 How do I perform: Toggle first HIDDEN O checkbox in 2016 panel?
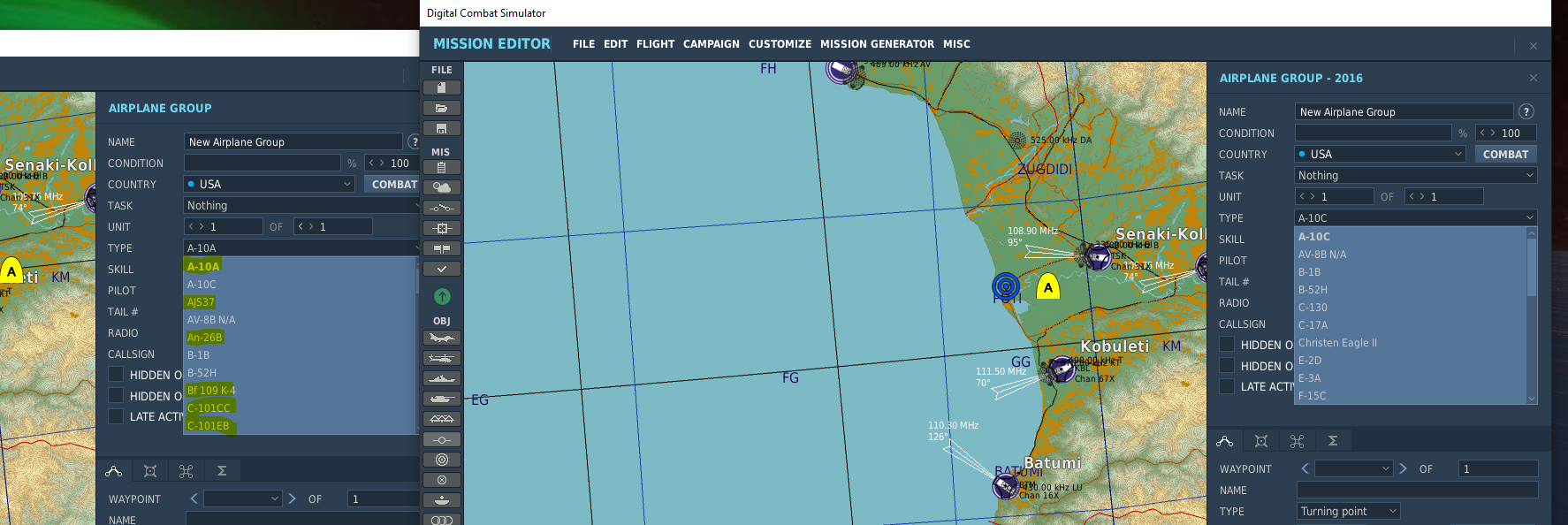[x=1227, y=344]
